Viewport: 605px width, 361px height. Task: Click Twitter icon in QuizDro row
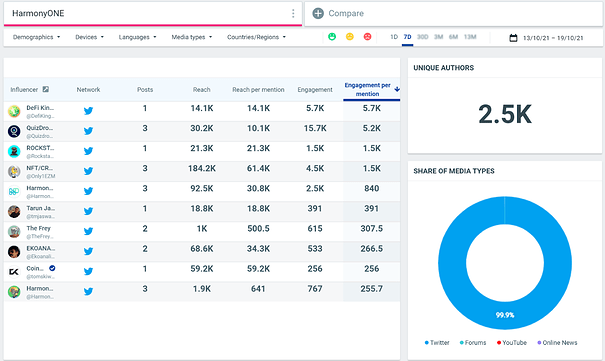click(x=88, y=131)
